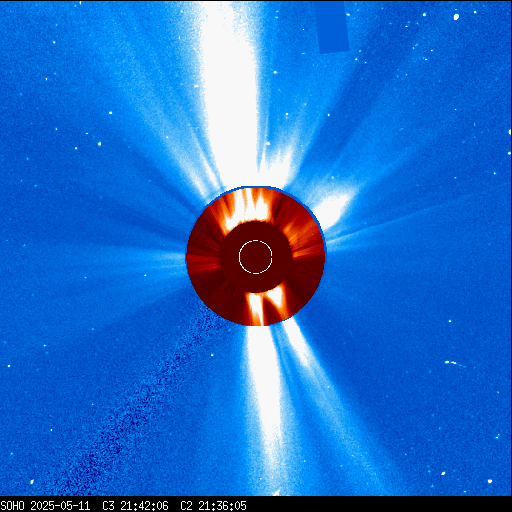Click the dark blue missing-data rectangle at top
The width and height of the screenshot is (512, 512).
[332, 27]
